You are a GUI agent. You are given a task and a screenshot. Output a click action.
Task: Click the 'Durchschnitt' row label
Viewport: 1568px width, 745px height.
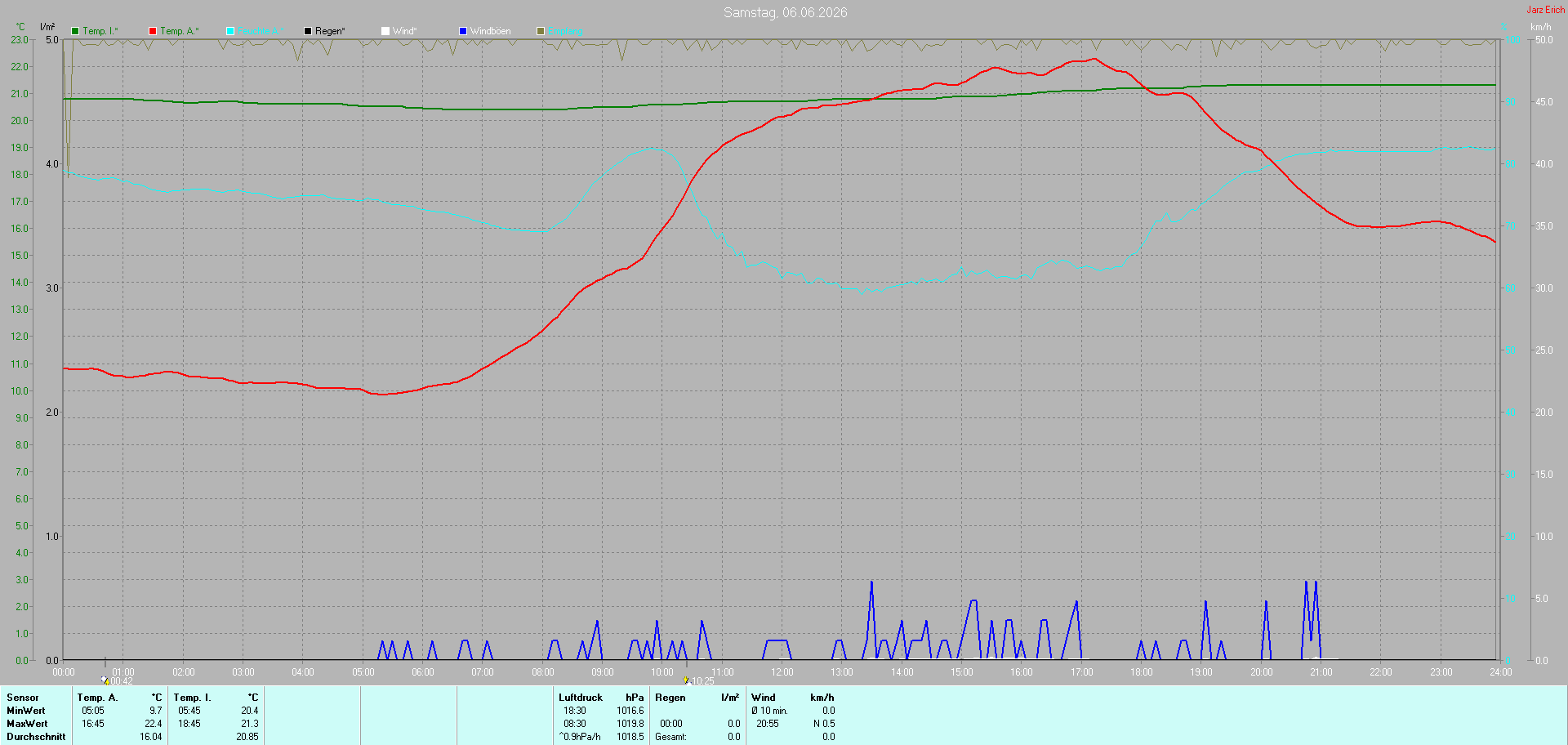pyautogui.click(x=36, y=737)
